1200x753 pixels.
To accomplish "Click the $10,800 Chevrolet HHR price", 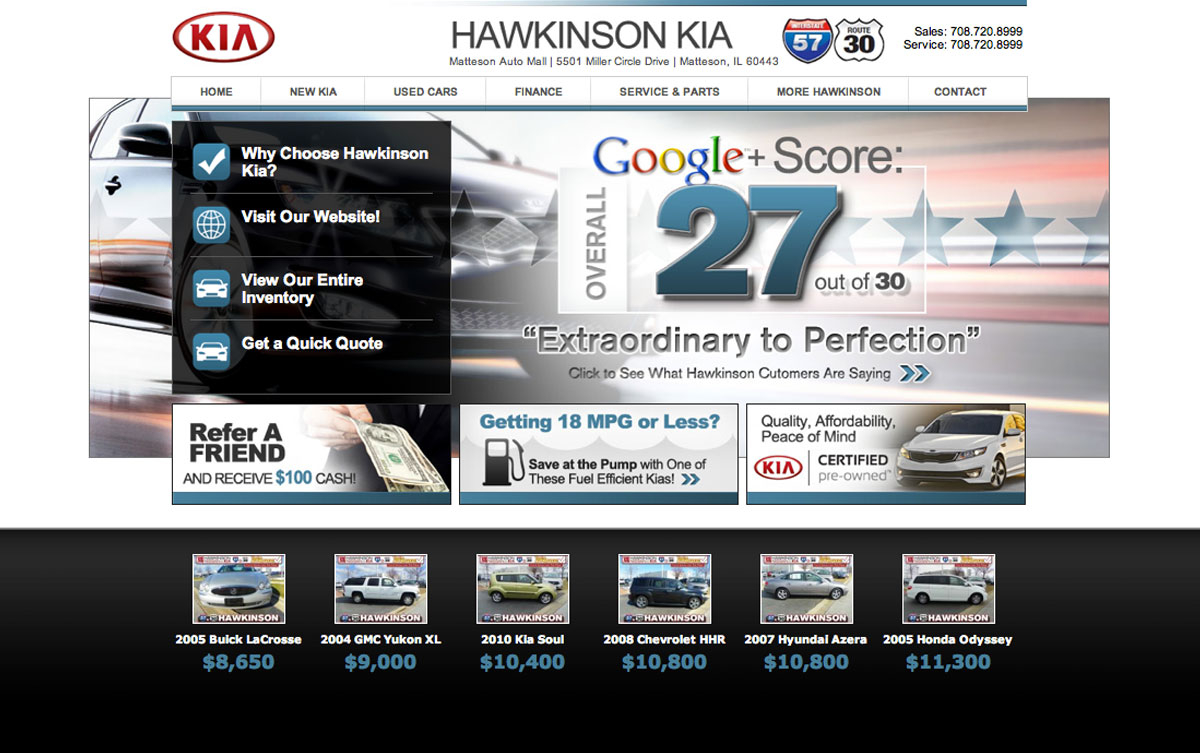I will [x=664, y=662].
